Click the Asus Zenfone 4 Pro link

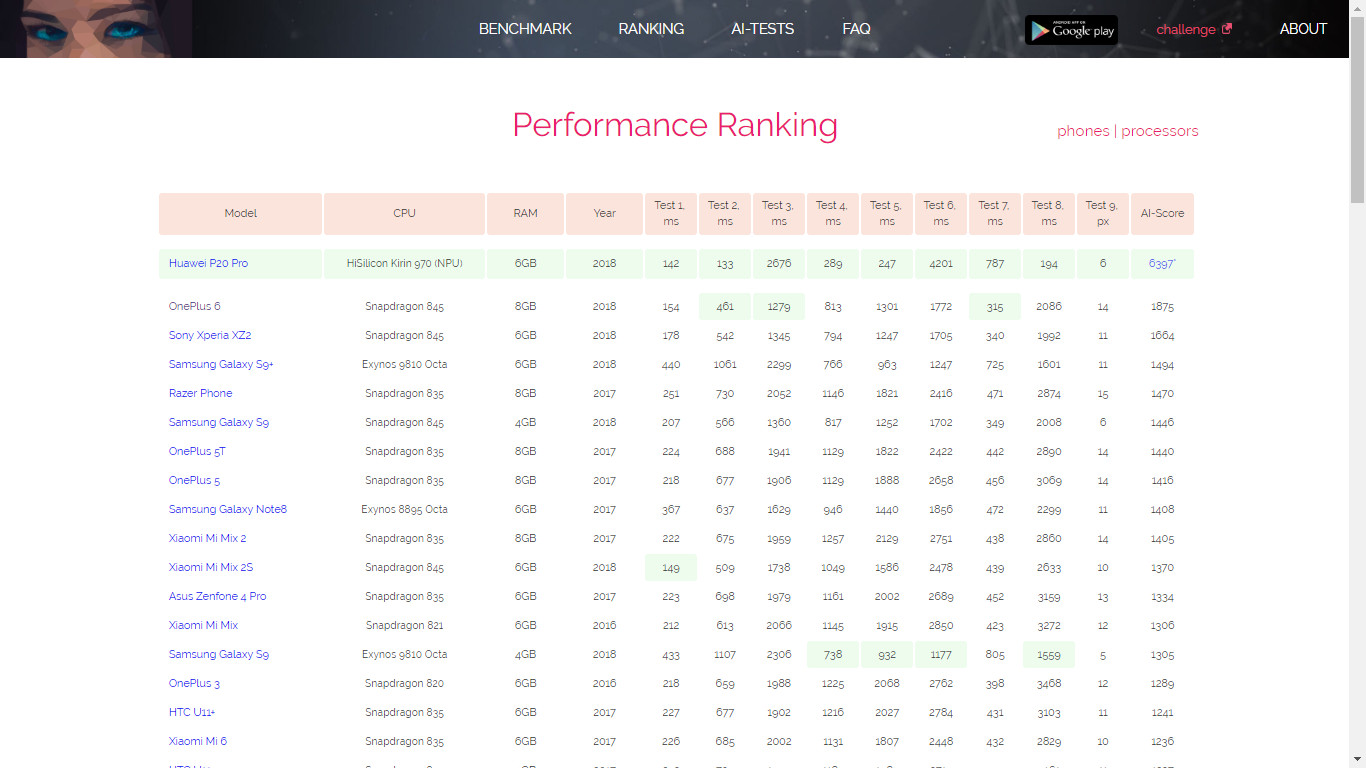point(217,597)
